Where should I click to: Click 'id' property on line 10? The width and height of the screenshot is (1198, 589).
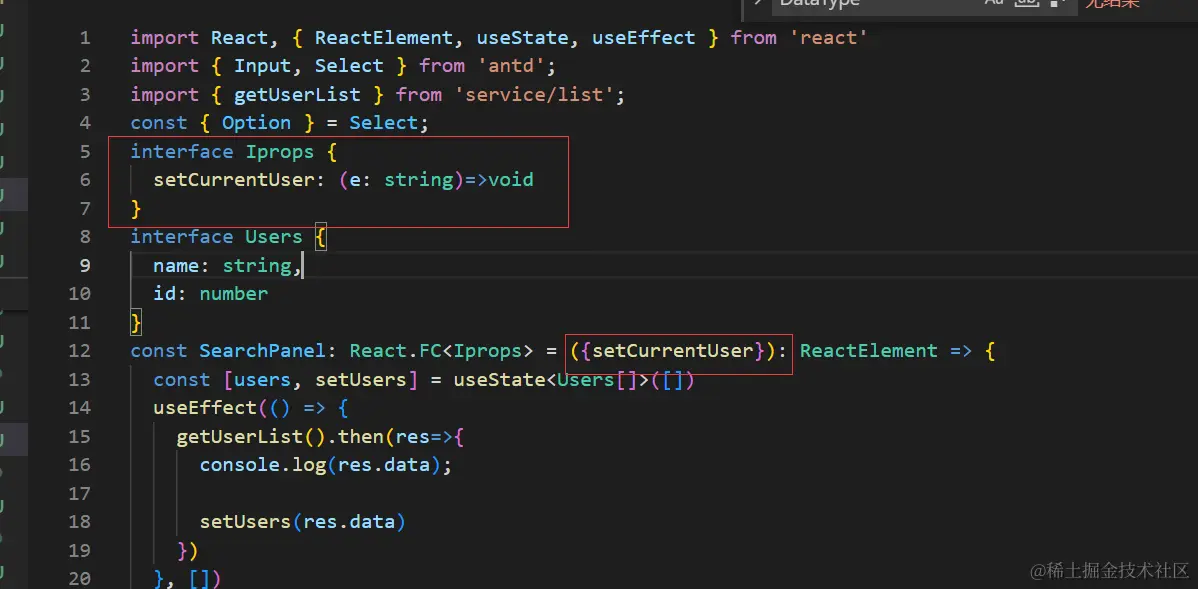click(165, 293)
